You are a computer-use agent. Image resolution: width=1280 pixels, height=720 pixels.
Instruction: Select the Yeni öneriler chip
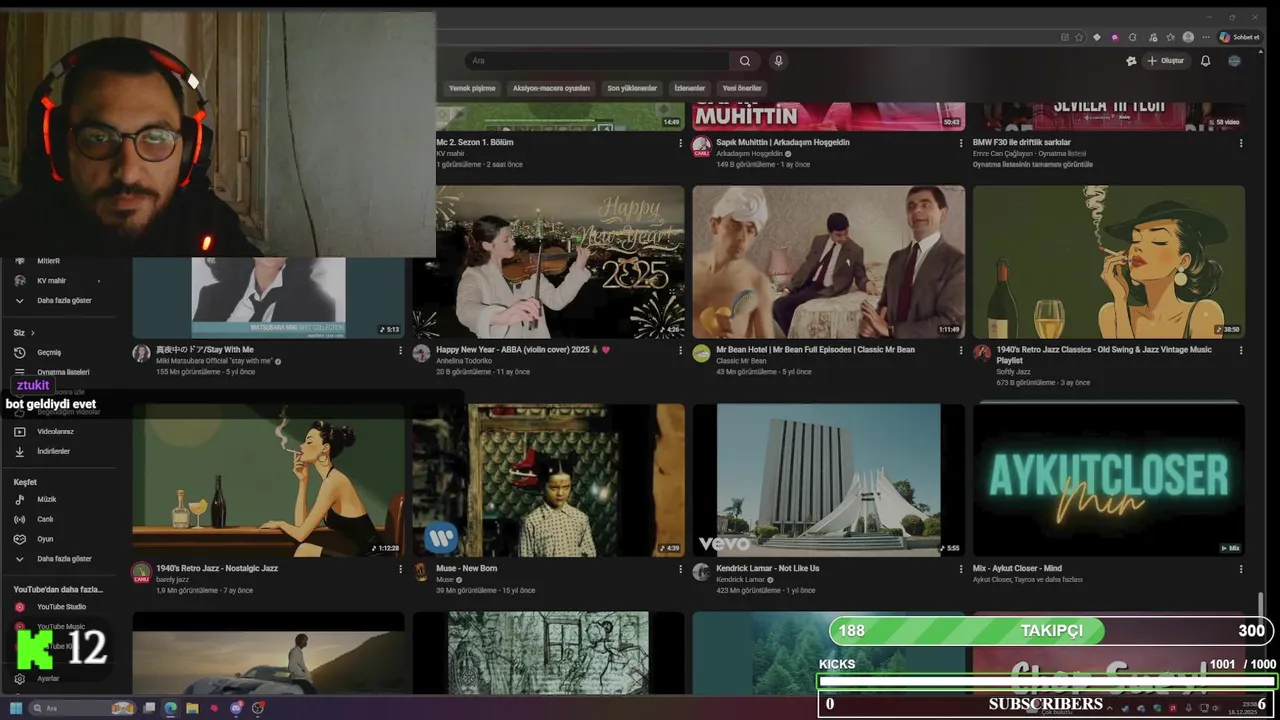click(742, 88)
